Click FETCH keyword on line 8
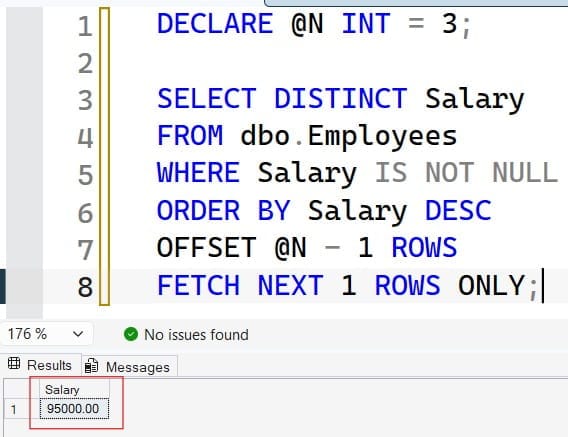Image resolution: width=568 pixels, height=437 pixels. pos(199,285)
